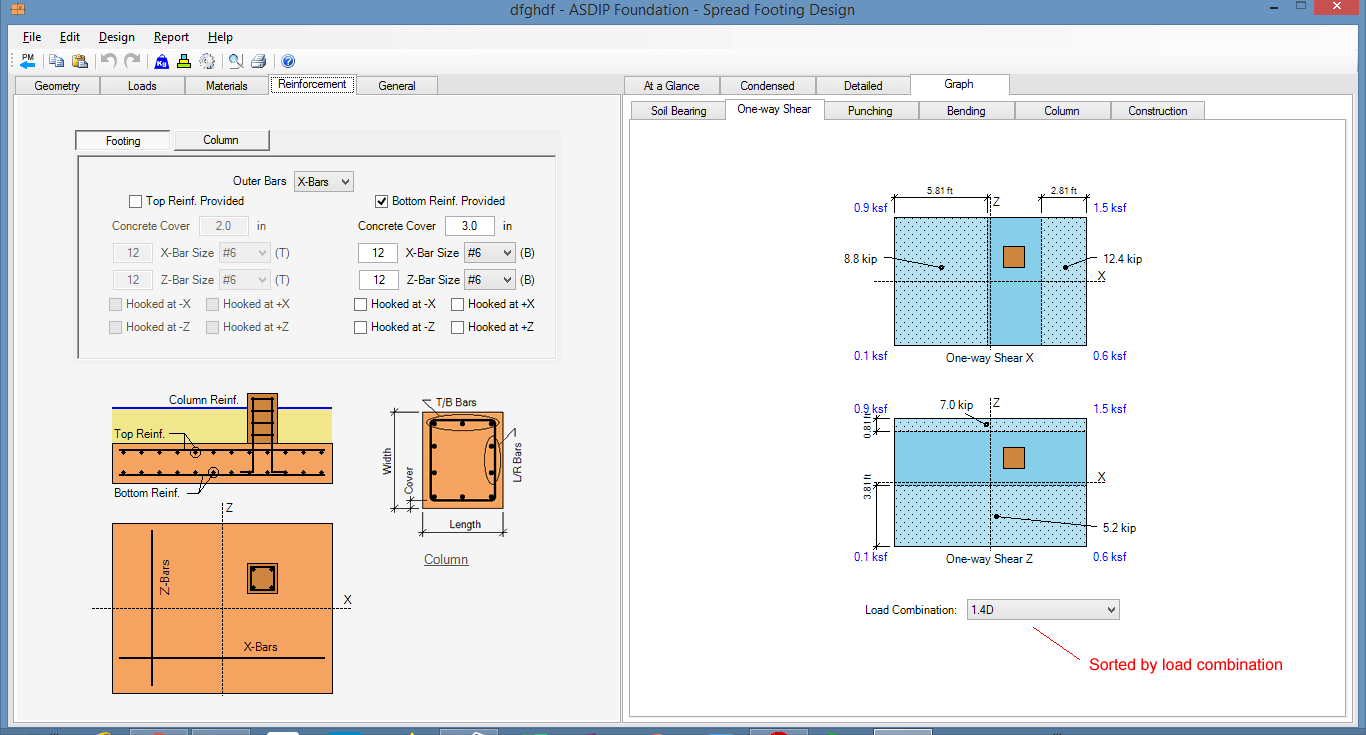Click the 5.2 kip shear label
Viewport: 1366px width, 735px height.
coord(1119,528)
